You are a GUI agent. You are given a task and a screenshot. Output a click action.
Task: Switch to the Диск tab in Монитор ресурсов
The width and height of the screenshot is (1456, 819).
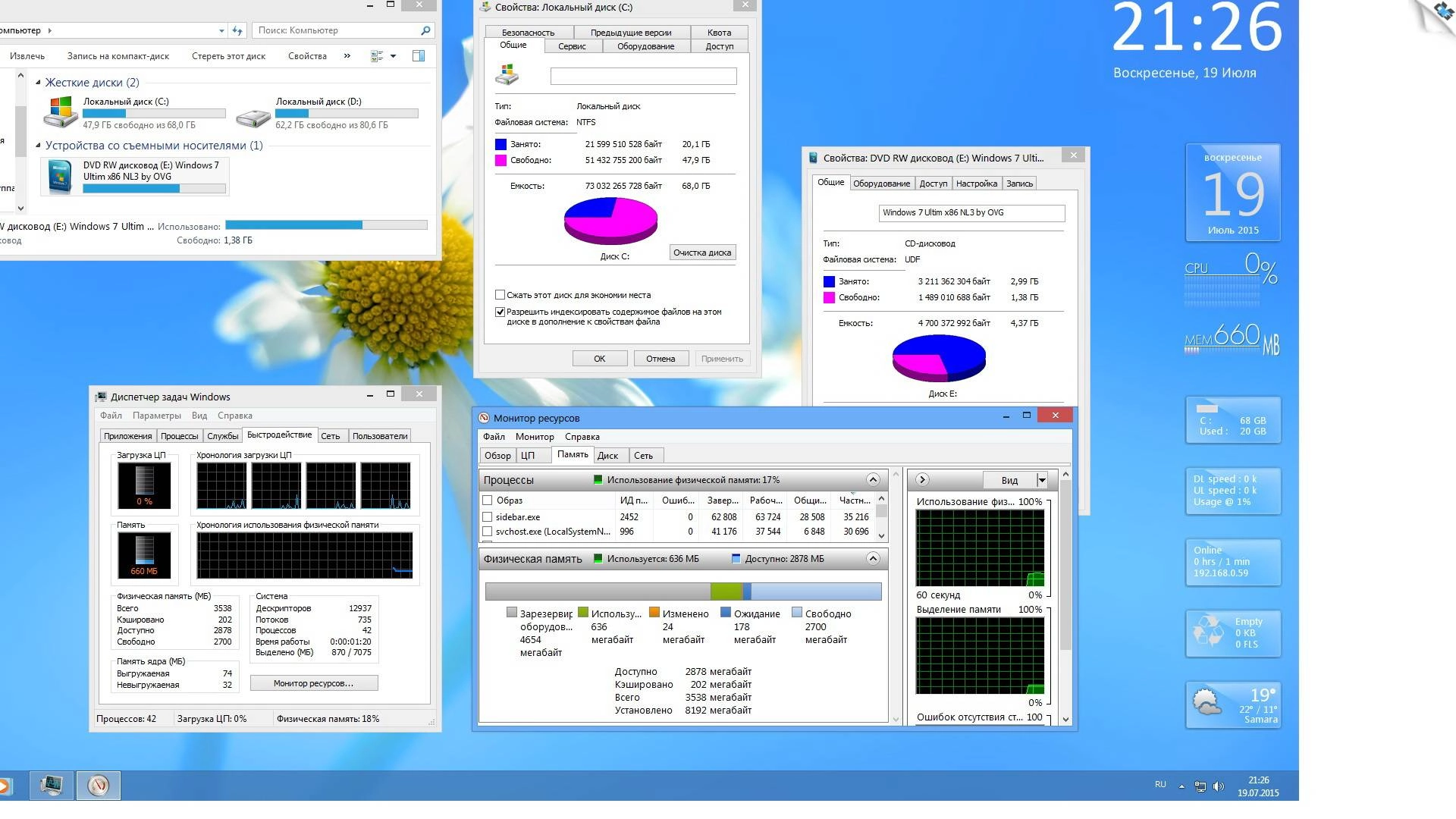610,455
